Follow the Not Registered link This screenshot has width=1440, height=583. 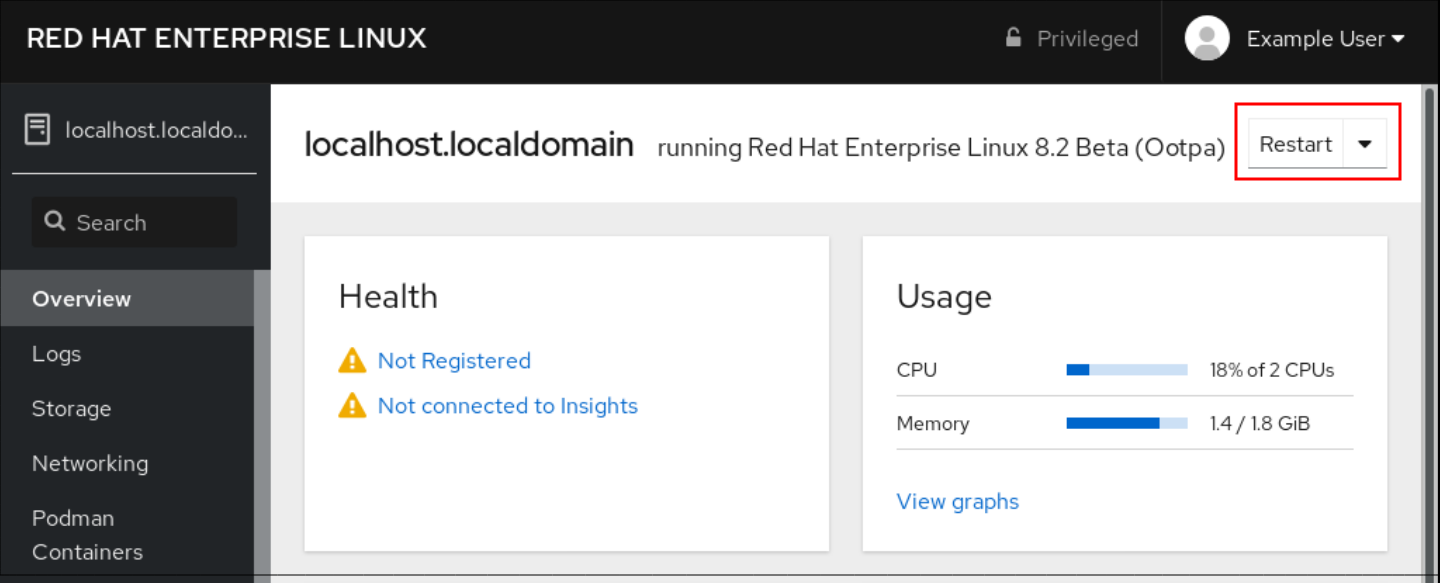(x=454, y=361)
